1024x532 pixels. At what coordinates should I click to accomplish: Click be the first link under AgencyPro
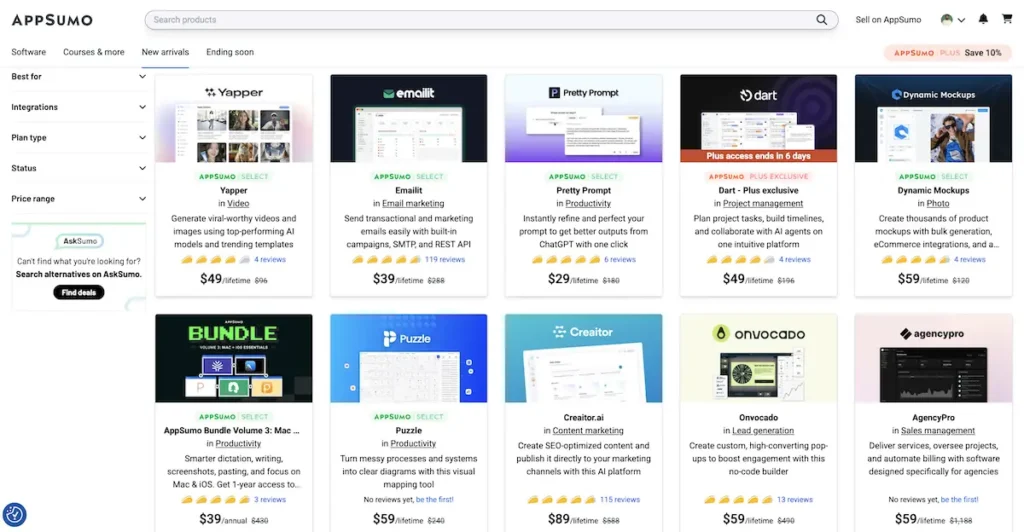959,500
